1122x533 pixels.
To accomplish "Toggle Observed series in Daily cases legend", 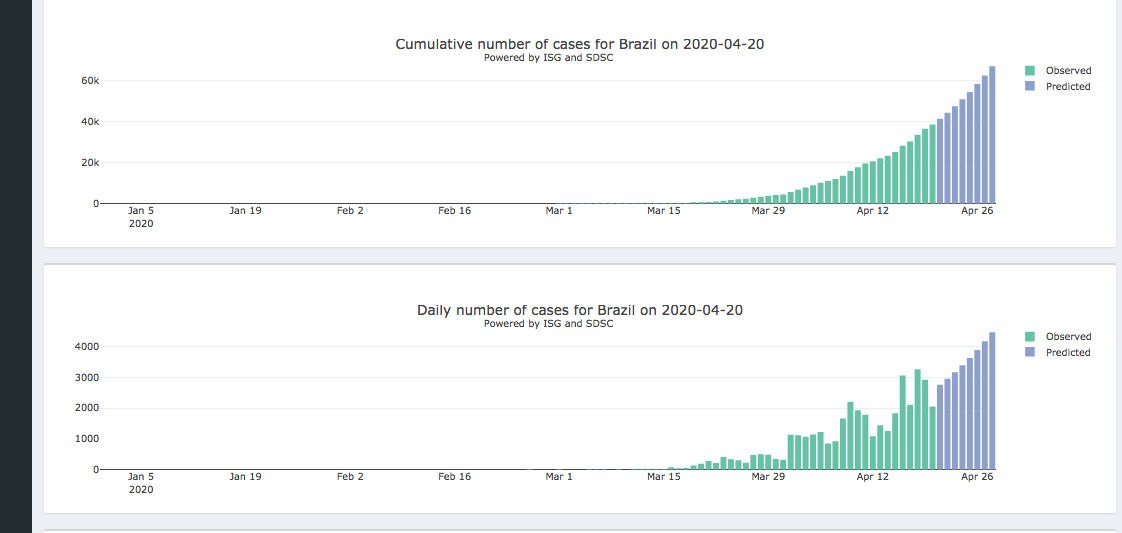I will pos(1067,337).
